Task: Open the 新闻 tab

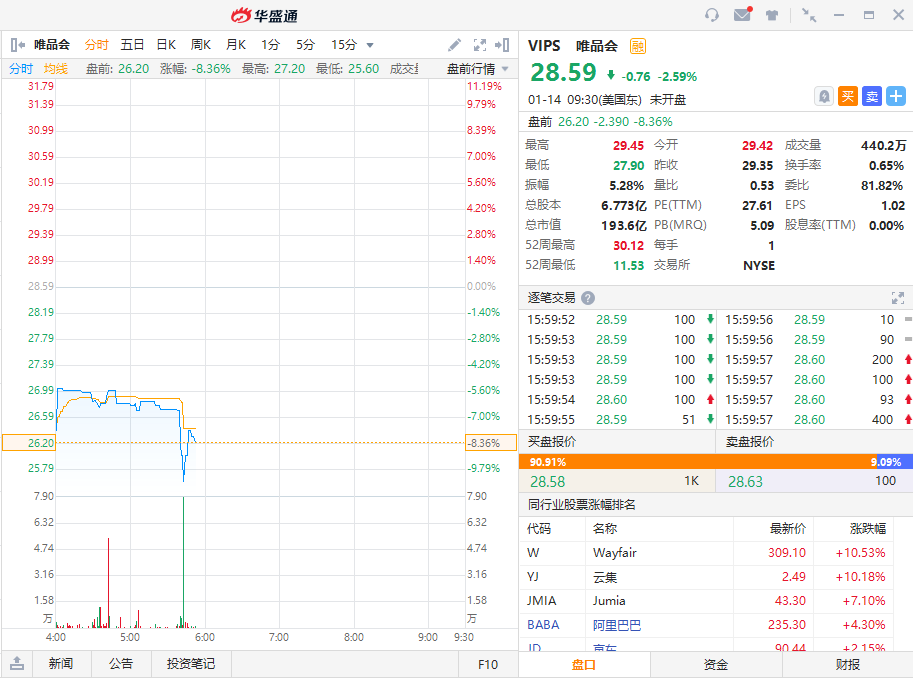Action: tap(61, 664)
